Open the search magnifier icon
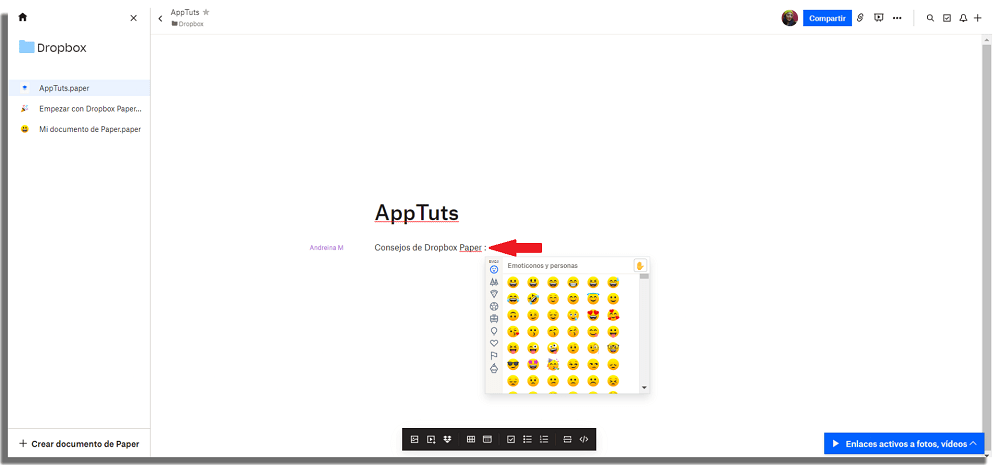1000x465 pixels. (930, 18)
